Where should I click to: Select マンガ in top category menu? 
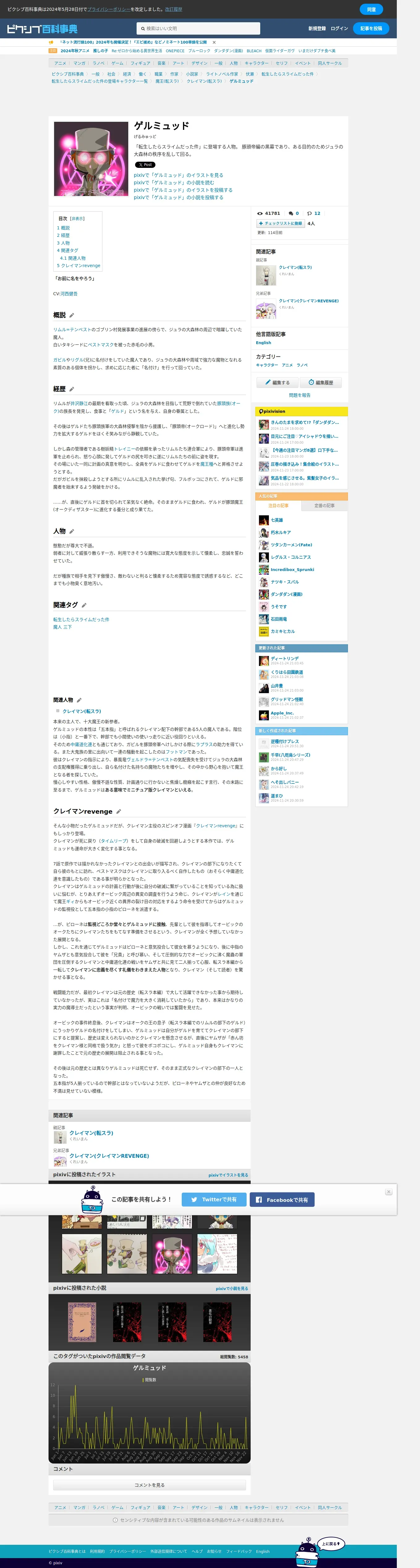click(x=79, y=63)
